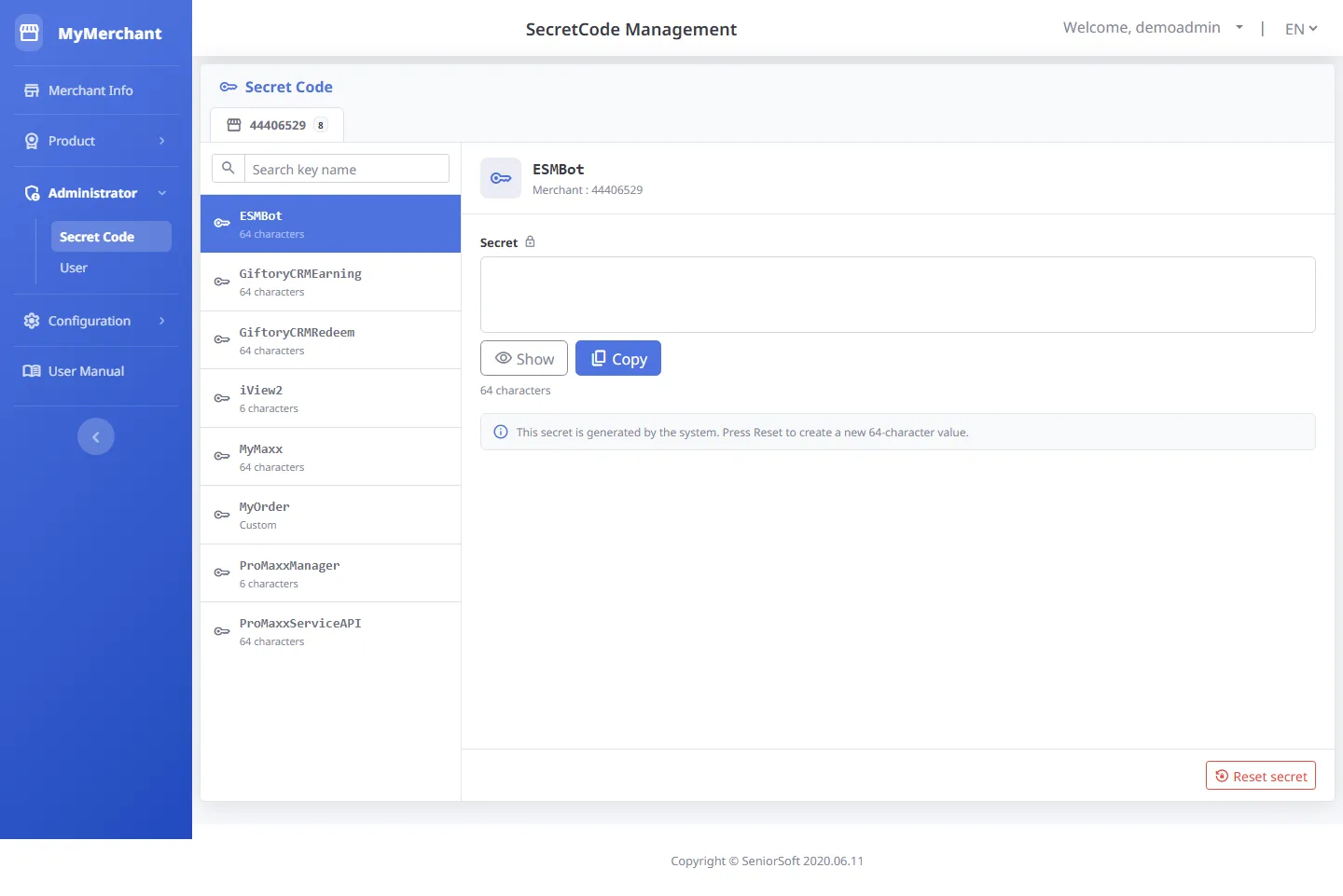The width and height of the screenshot is (1343, 896).
Task: Click the '64 characters' text below Show button
Action: click(x=515, y=391)
